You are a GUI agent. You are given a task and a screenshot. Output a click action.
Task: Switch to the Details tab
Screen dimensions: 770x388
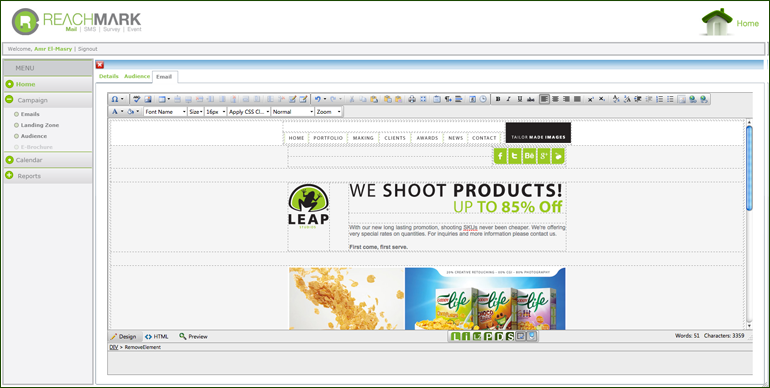109,76
